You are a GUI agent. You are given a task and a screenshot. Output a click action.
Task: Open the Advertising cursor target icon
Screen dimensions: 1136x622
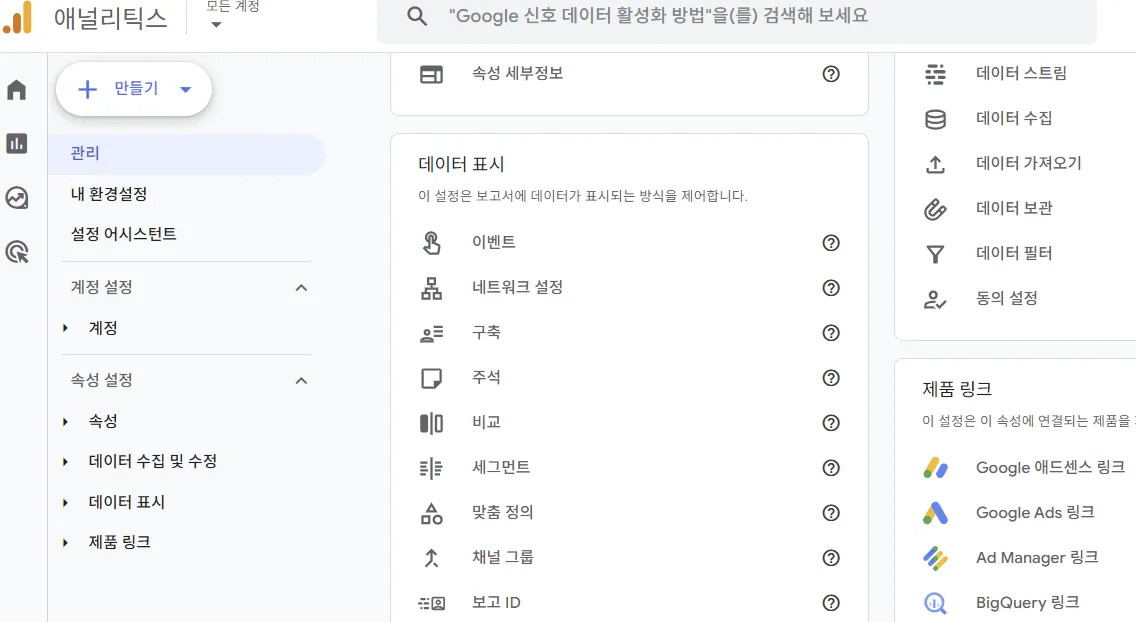17,252
